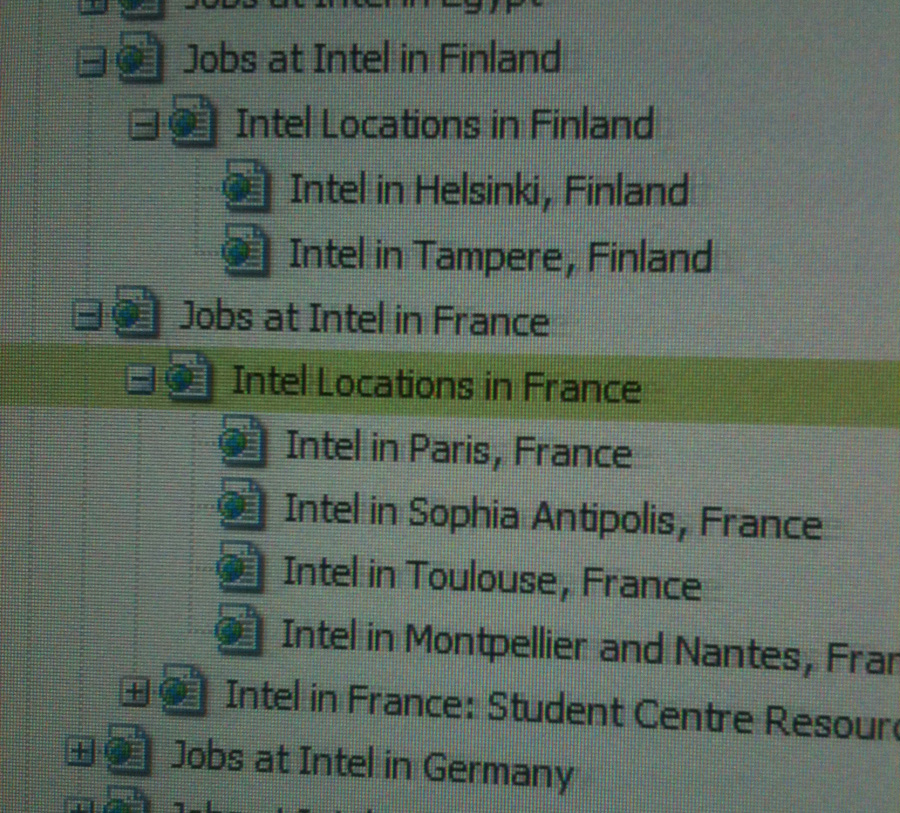Click page icon next to Montpellier and Nantes
The image size is (900, 813).
point(238,631)
